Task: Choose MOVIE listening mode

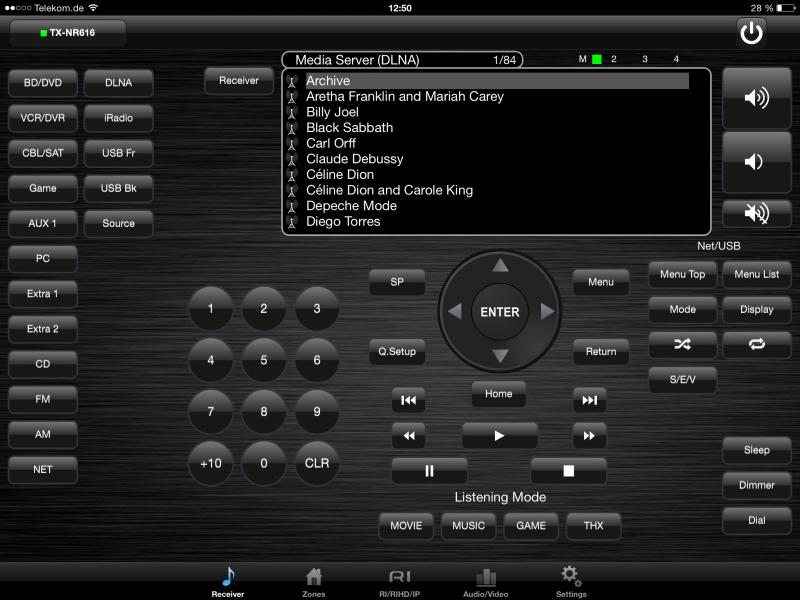Action: pos(406,526)
